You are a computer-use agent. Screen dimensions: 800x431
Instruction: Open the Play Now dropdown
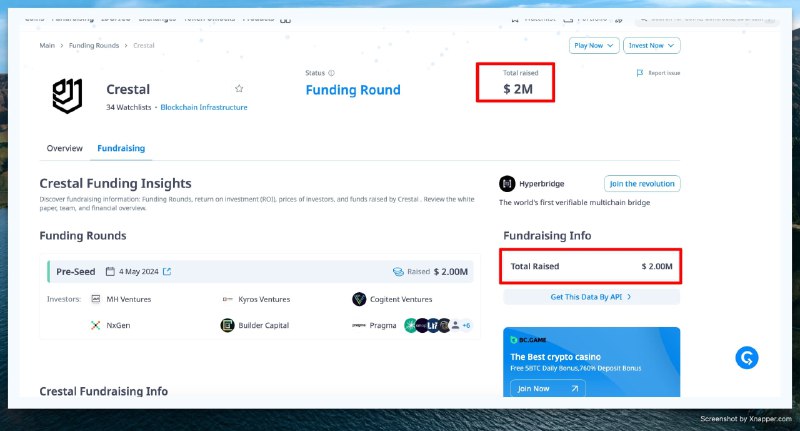click(594, 45)
